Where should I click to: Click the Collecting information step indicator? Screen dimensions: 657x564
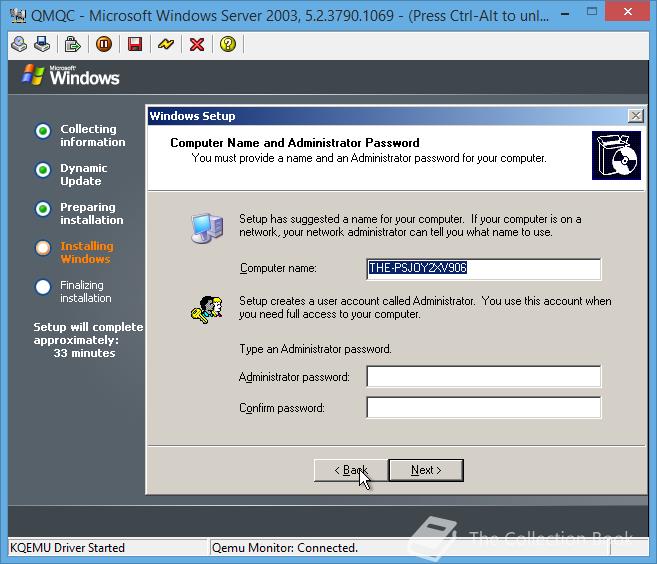click(x=43, y=131)
